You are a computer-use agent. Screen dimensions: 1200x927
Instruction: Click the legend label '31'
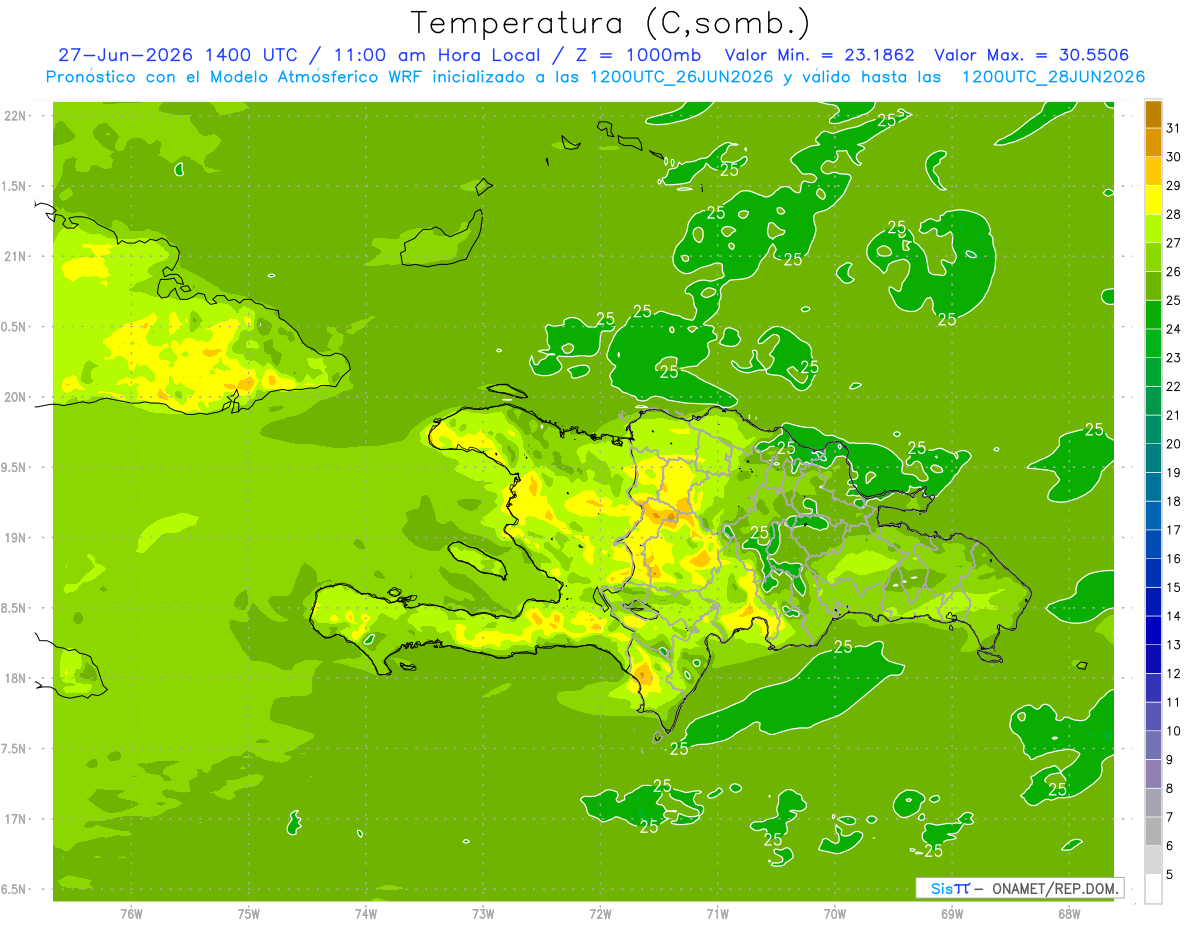(x=1174, y=128)
